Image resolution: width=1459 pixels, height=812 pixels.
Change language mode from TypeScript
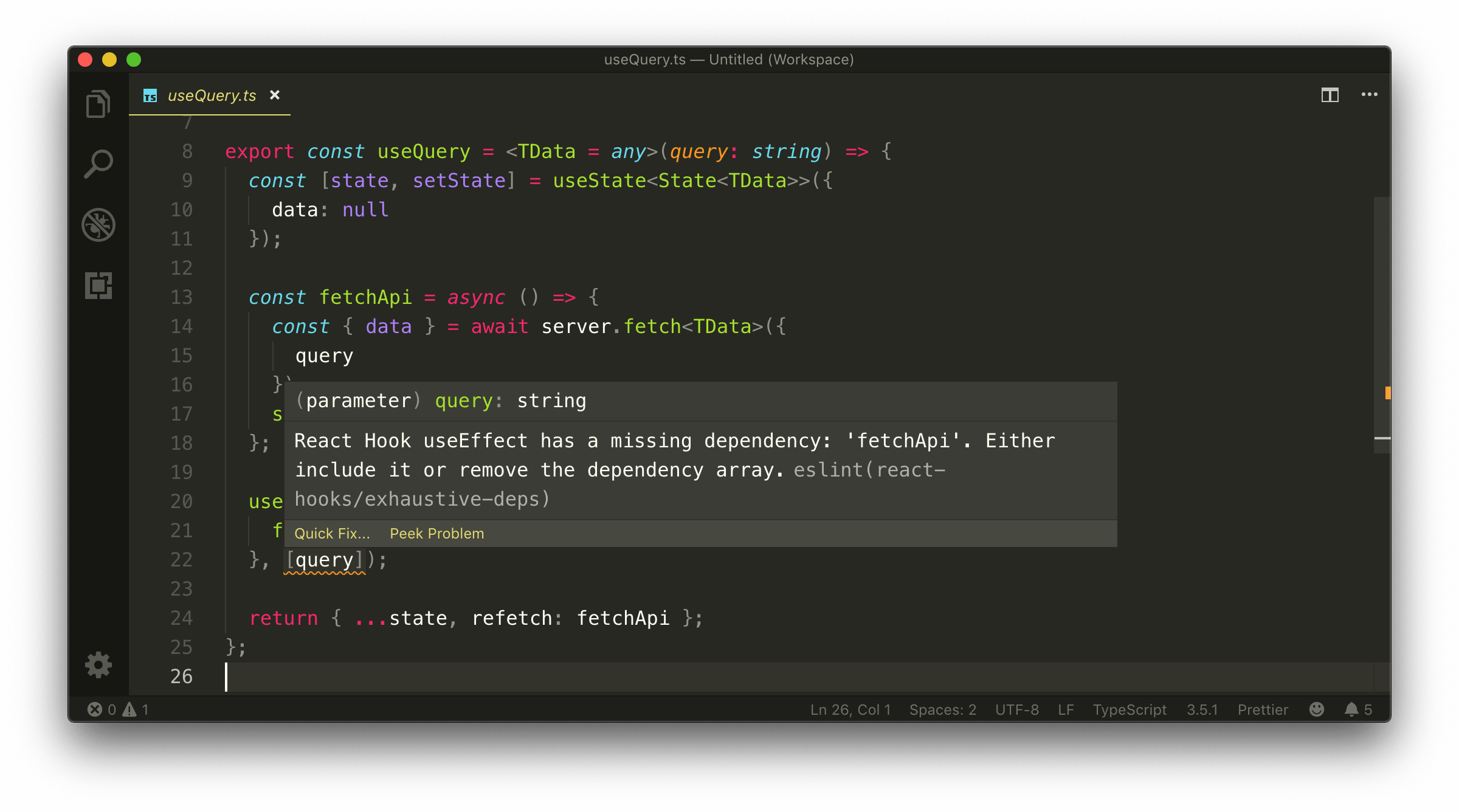(x=1130, y=709)
